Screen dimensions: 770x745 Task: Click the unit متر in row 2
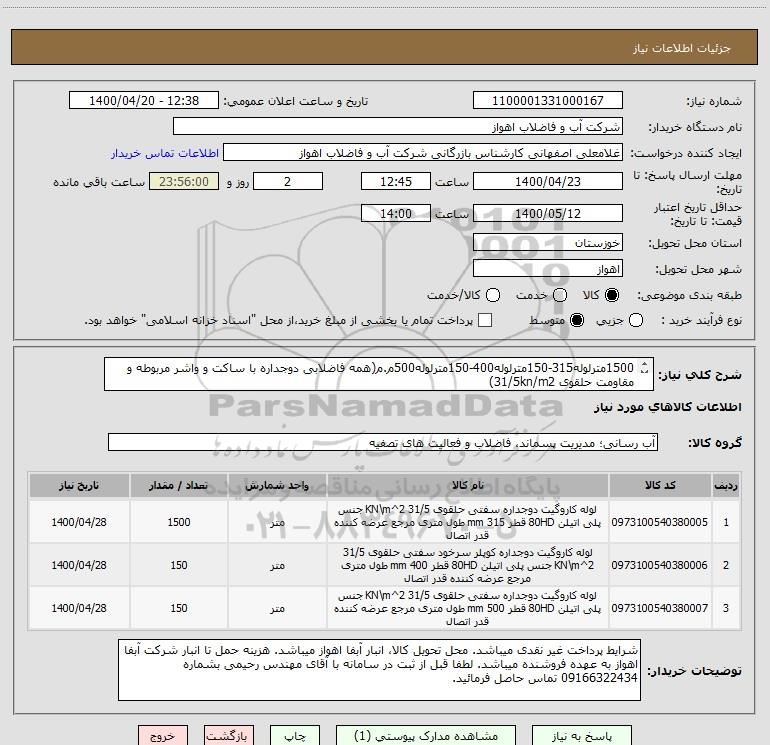pyautogui.click(x=277, y=565)
